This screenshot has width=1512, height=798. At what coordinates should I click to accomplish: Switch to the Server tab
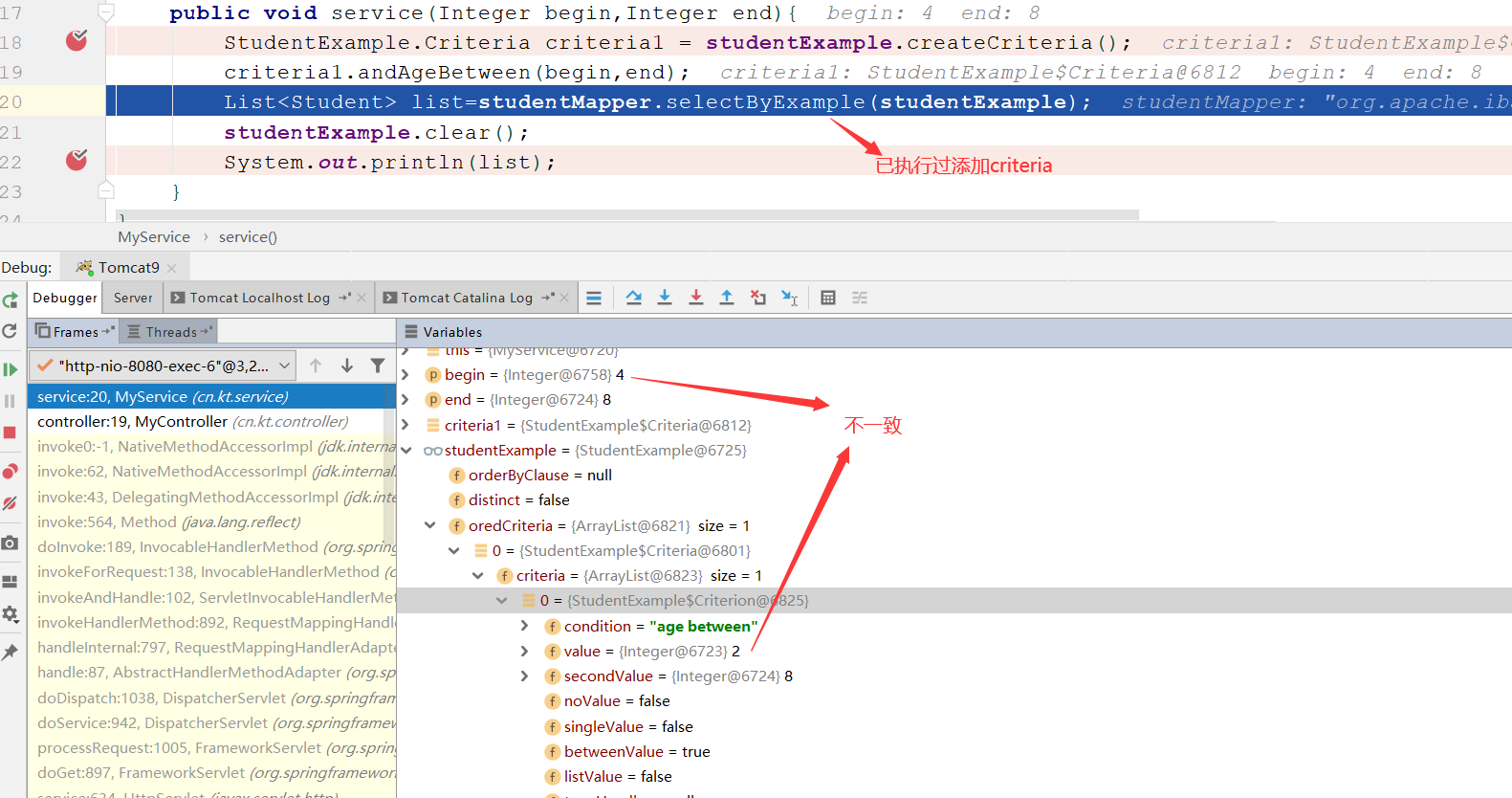pyautogui.click(x=133, y=298)
